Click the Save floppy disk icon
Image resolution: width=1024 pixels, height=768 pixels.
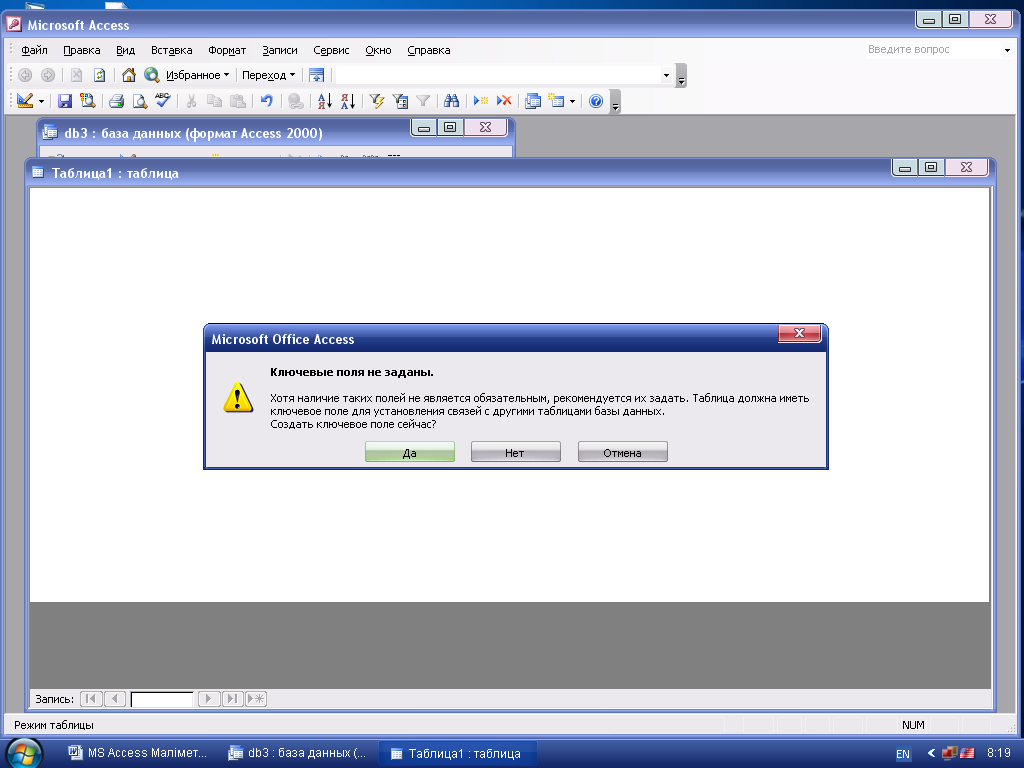point(65,101)
